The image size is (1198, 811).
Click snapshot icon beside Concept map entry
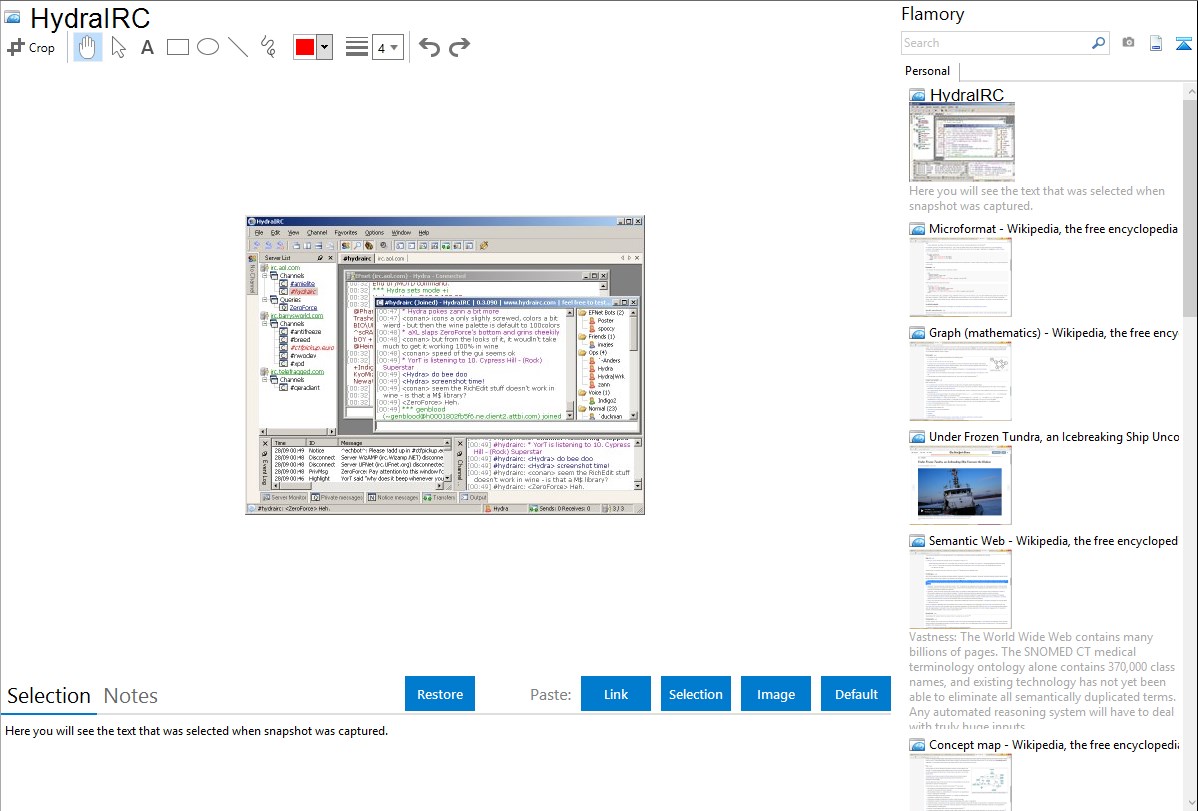pos(917,745)
